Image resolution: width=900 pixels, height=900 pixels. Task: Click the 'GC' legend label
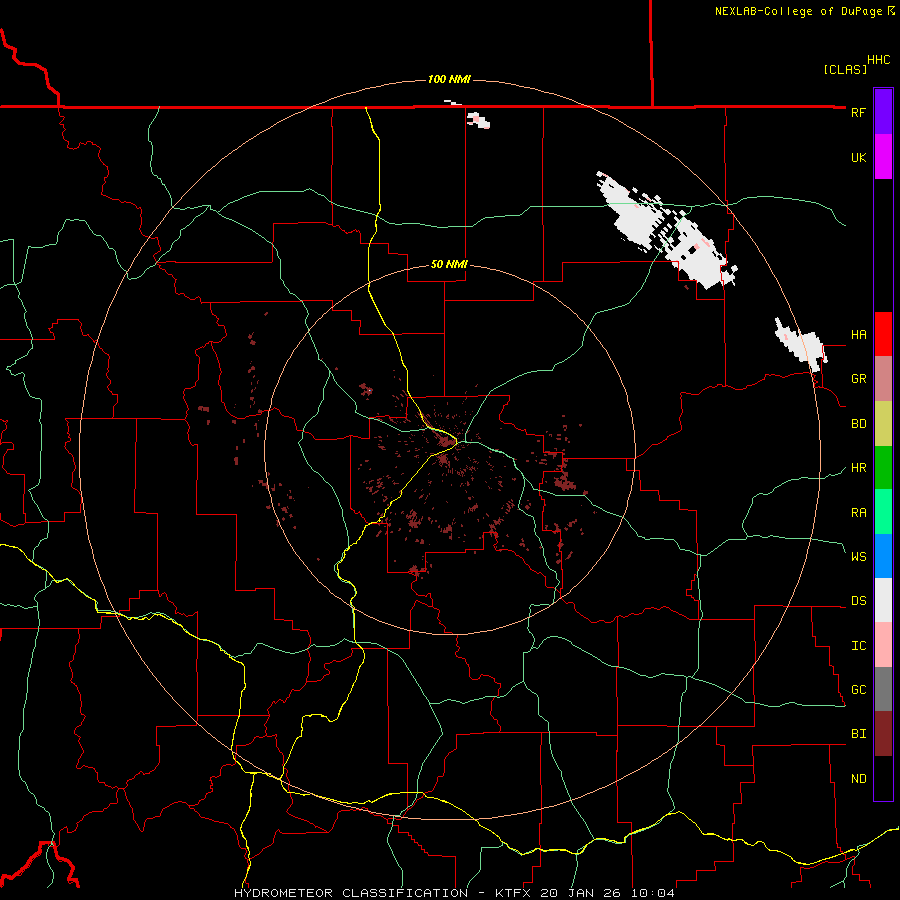point(858,690)
